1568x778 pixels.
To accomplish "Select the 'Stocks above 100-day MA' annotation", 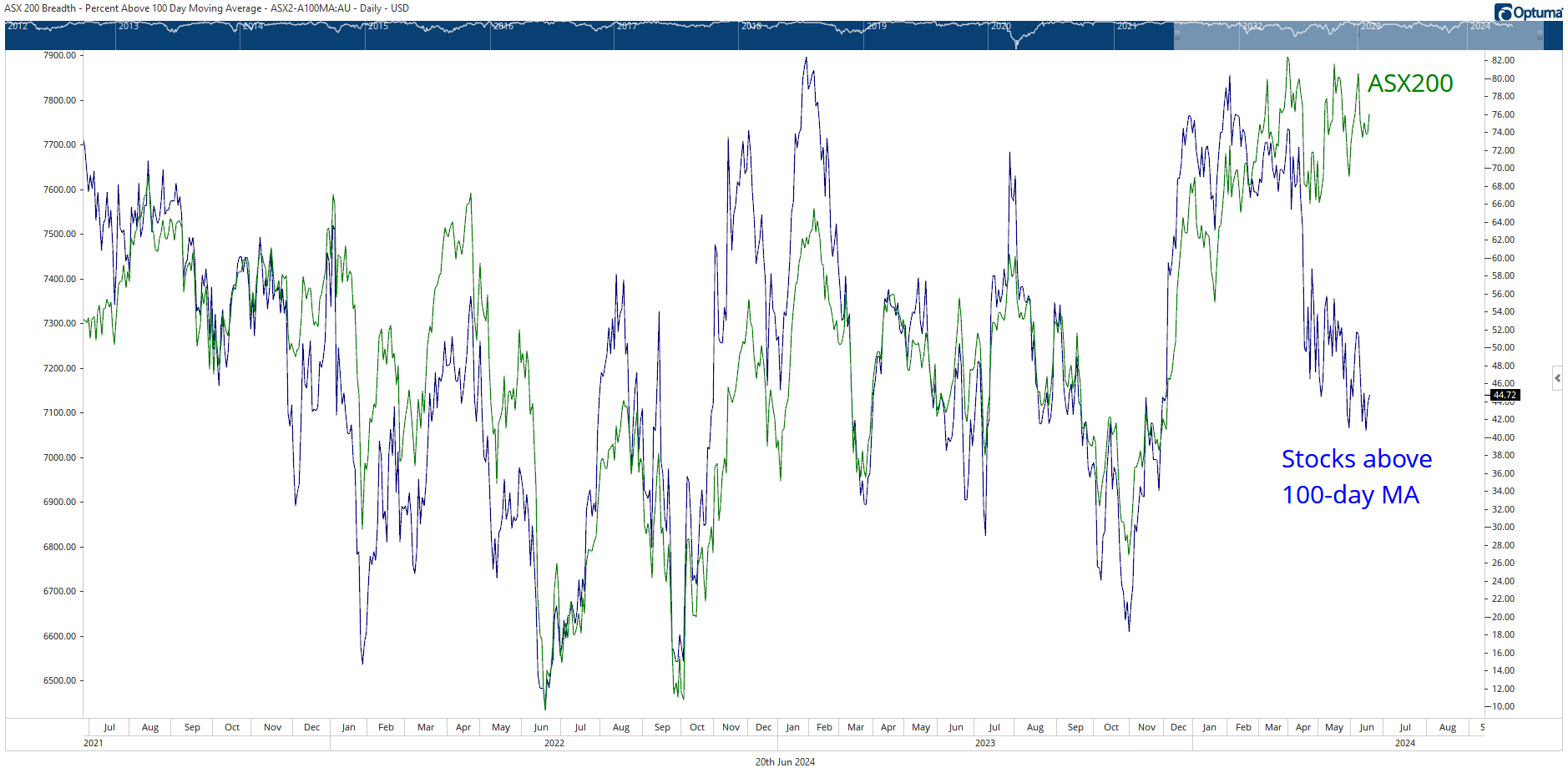I will (1356, 477).
